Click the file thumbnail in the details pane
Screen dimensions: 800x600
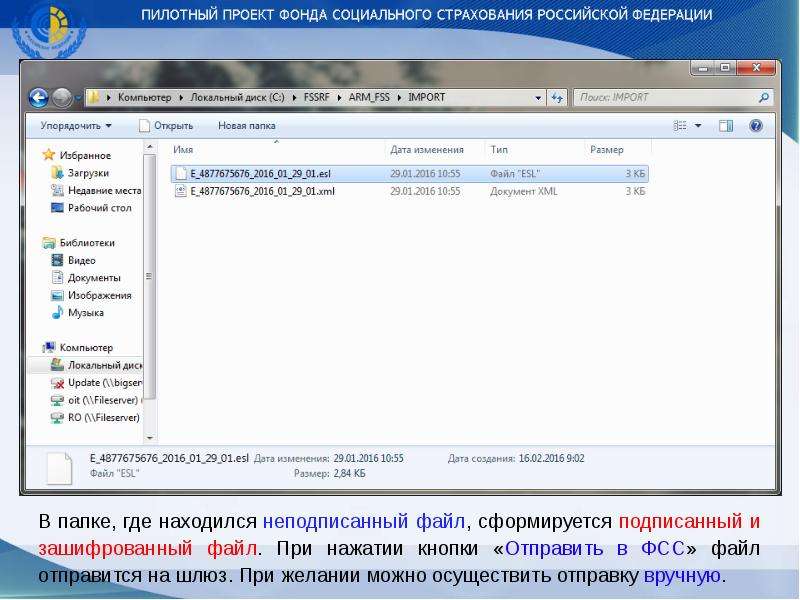pyautogui.click(x=60, y=467)
